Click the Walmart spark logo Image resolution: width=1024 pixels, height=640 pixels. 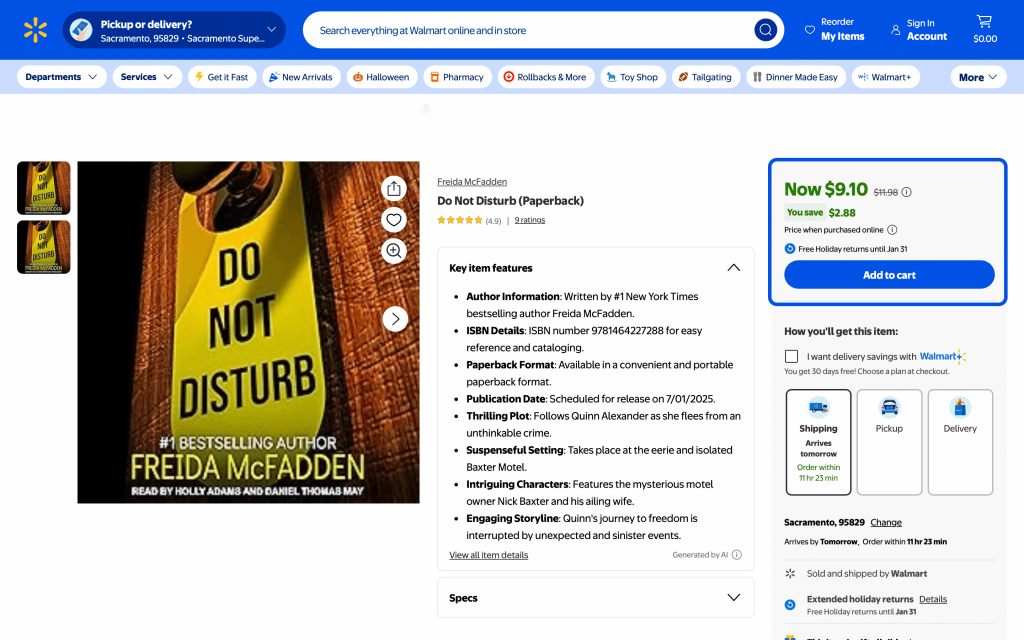point(35,30)
